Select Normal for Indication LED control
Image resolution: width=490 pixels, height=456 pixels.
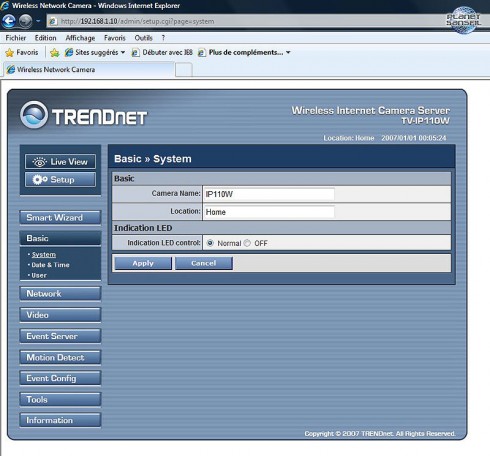(x=210, y=243)
